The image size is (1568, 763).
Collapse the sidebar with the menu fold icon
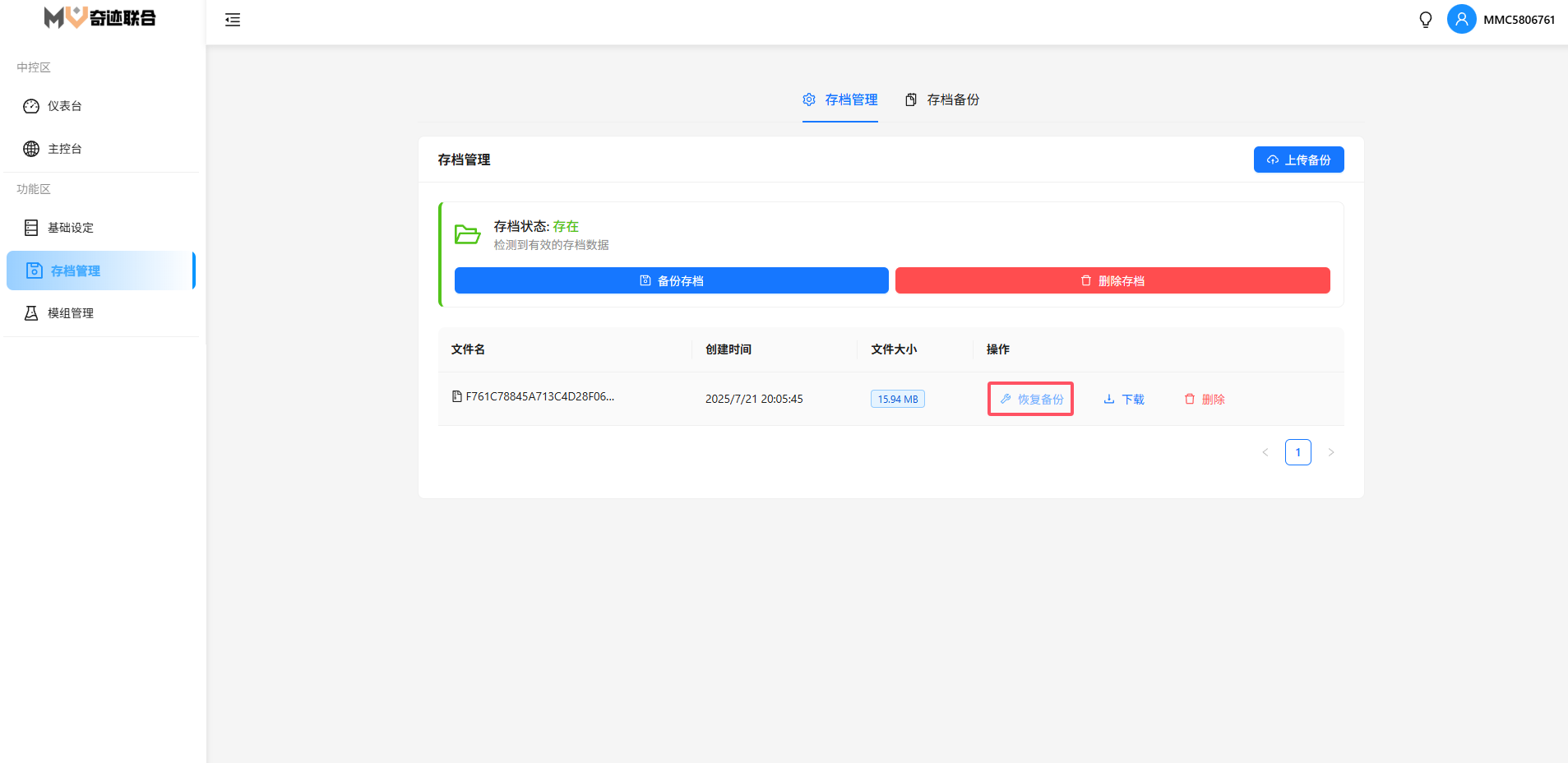tap(233, 20)
